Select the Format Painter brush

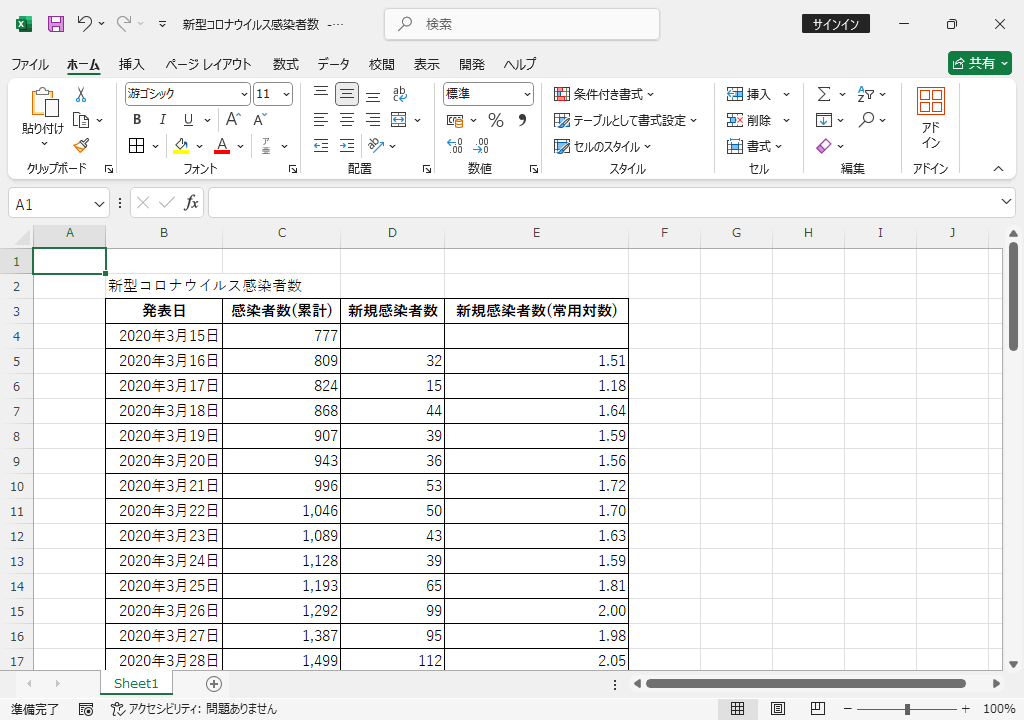[x=81, y=146]
